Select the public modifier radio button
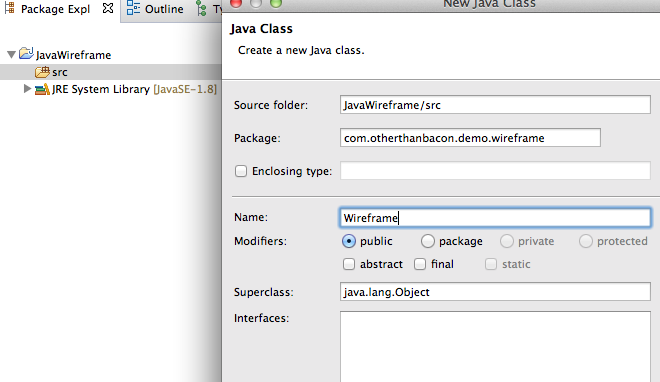 pyautogui.click(x=349, y=241)
